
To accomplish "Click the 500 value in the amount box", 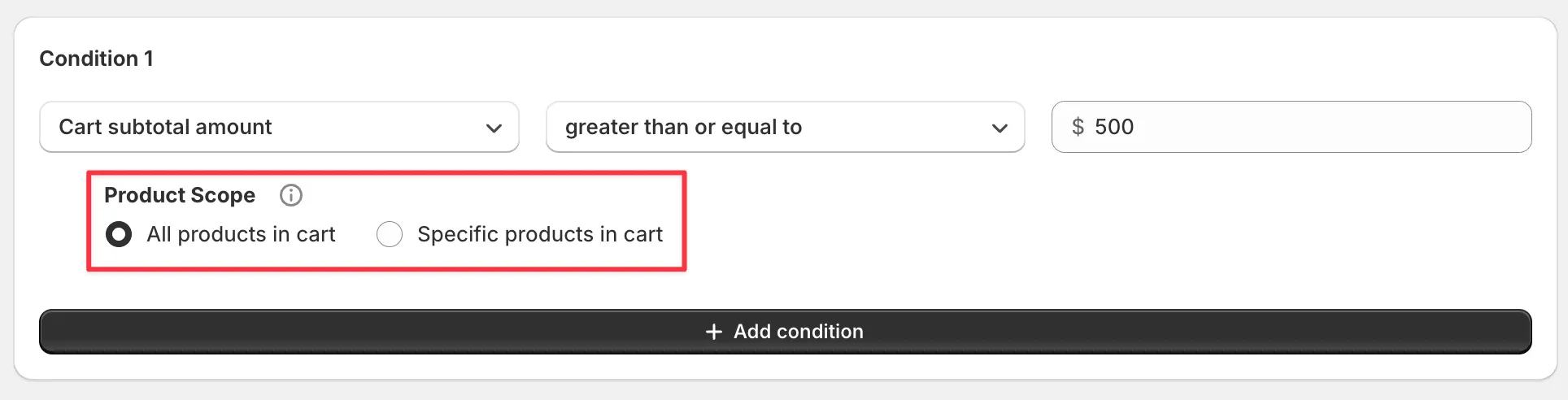I will click(1113, 127).
